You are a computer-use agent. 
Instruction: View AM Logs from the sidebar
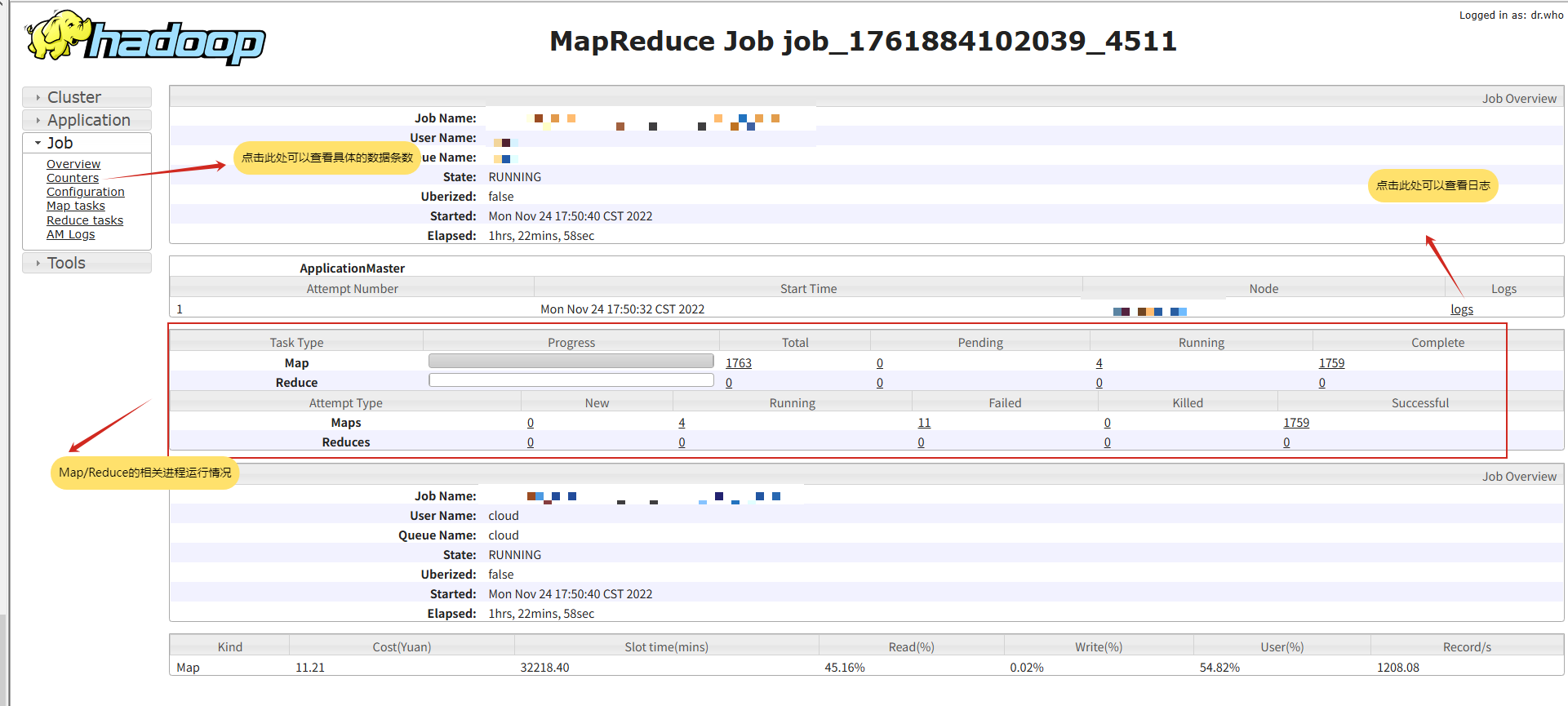click(x=71, y=234)
